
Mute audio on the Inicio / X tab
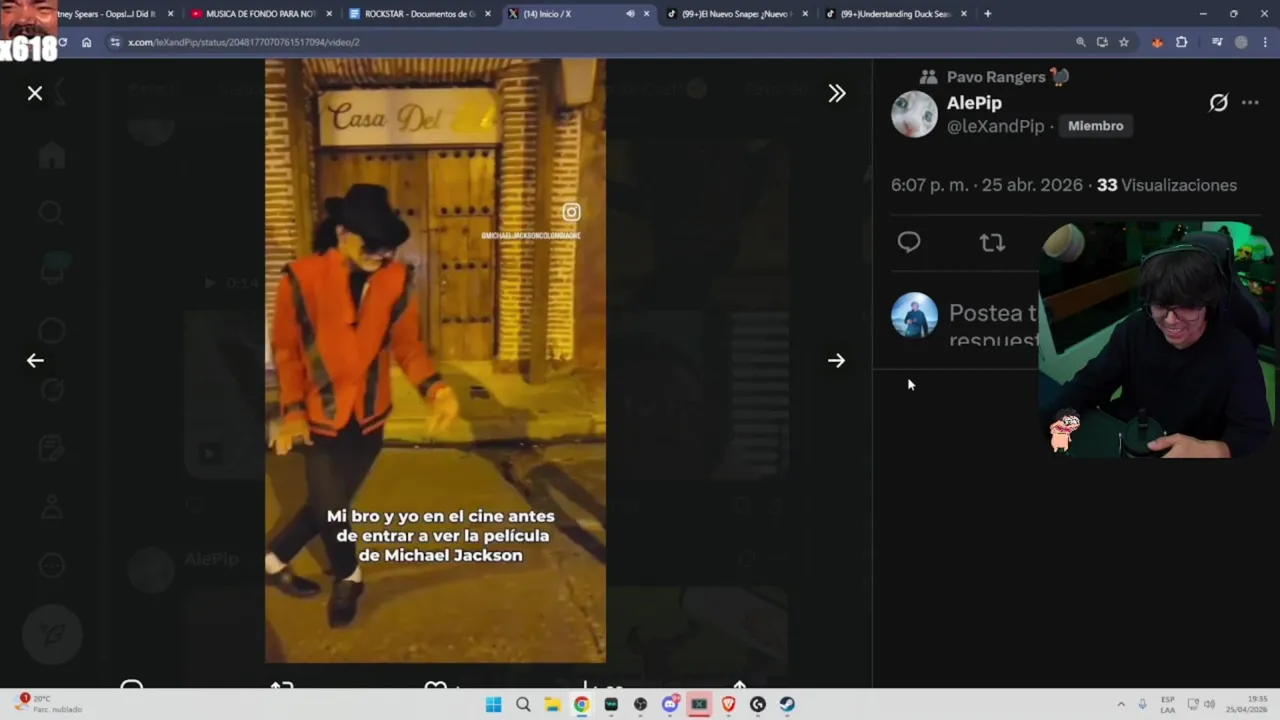tap(630, 14)
